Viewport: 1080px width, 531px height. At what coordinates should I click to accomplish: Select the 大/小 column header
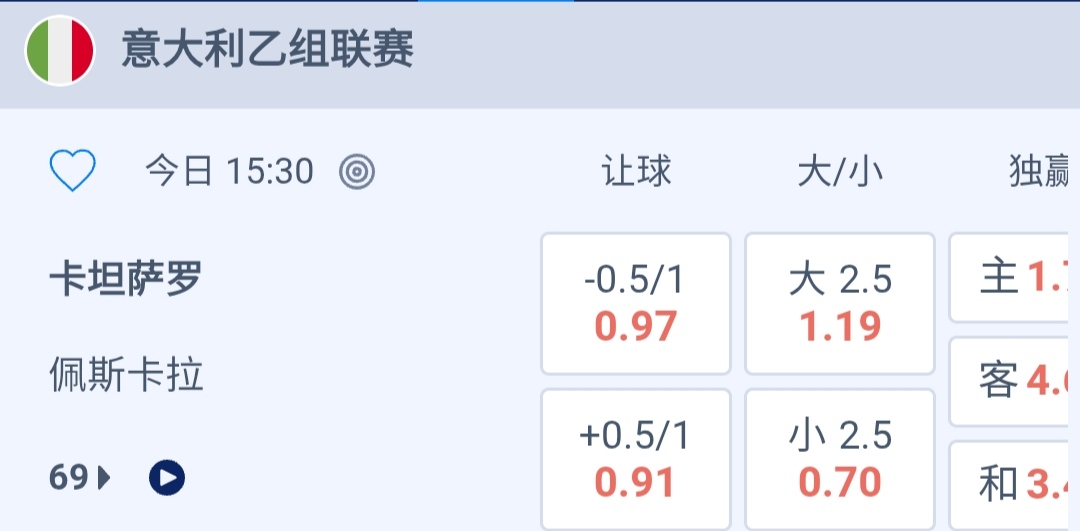click(x=840, y=172)
